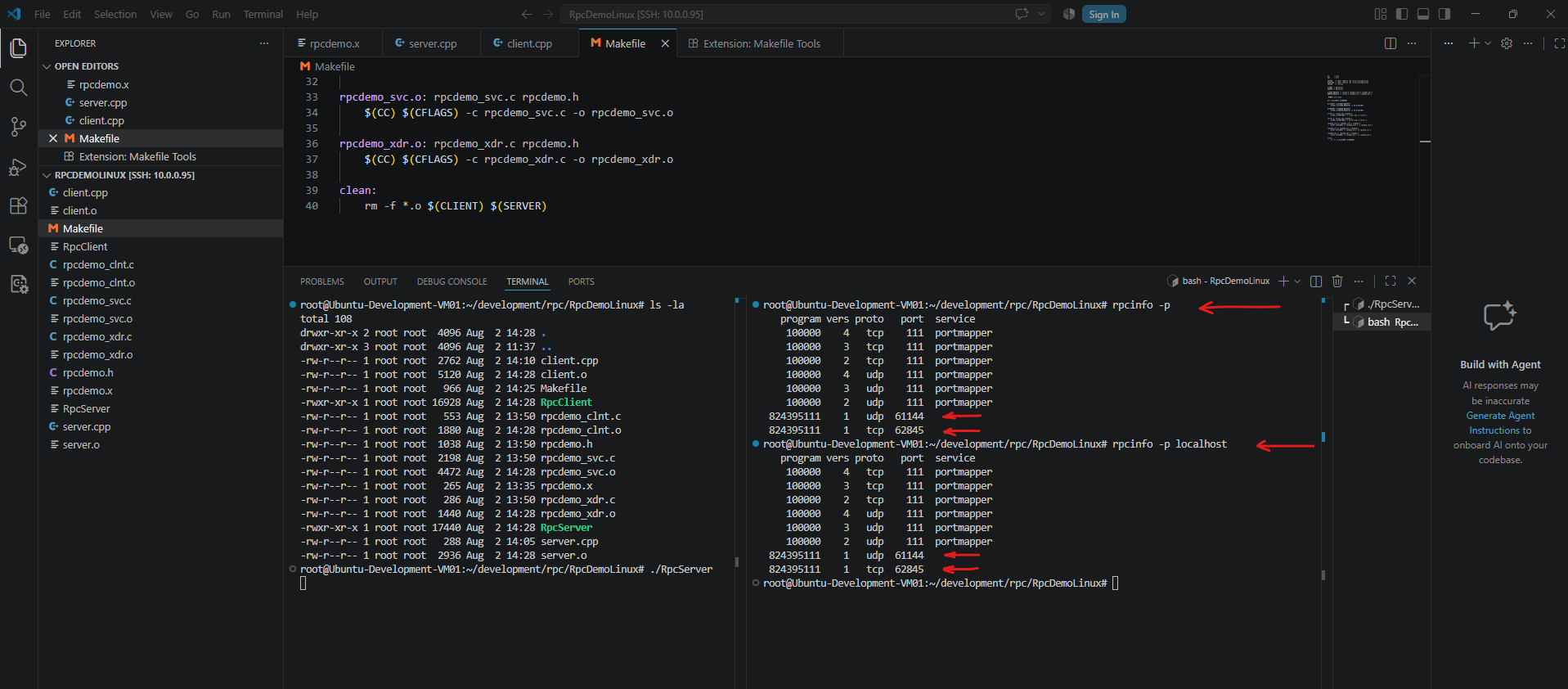
Task: Open the terminal launch profile dropdown arrow
Action: click(x=1297, y=281)
